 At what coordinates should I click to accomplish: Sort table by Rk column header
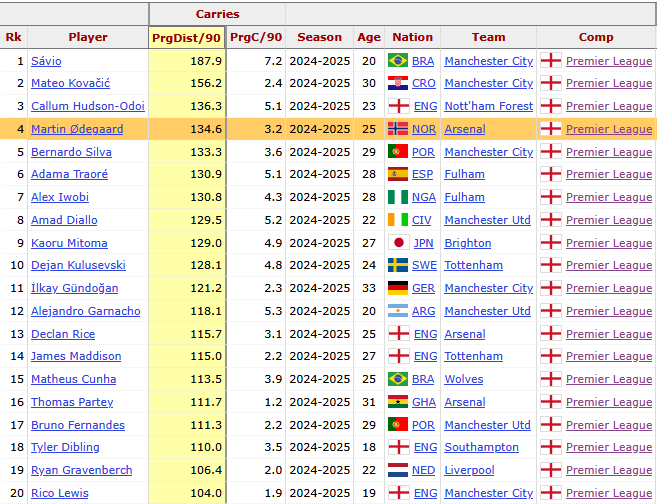click(x=13, y=37)
